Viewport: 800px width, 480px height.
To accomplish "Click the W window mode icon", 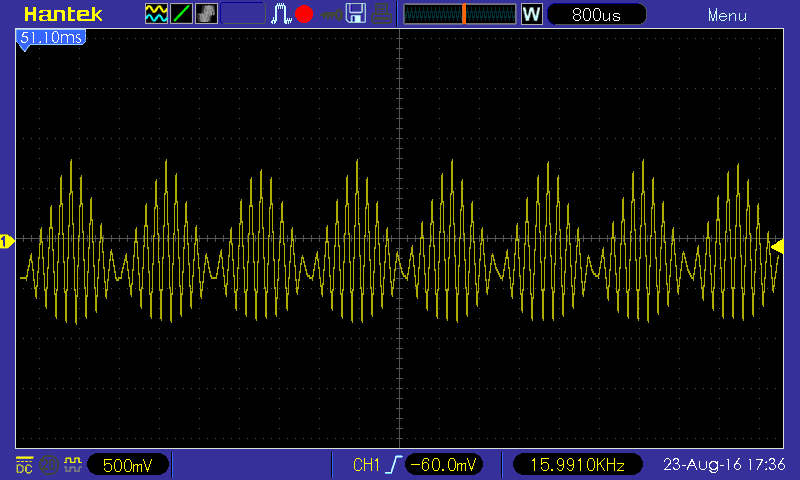I will pos(531,14).
